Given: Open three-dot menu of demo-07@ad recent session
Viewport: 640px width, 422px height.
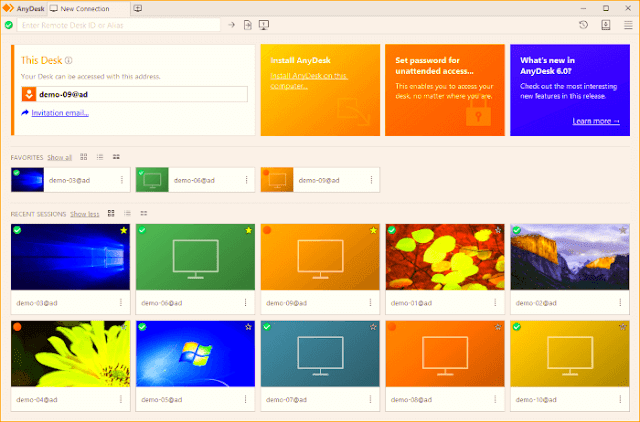Looking at the screenshot, I should pyautogui.click(x=370, y=399).
